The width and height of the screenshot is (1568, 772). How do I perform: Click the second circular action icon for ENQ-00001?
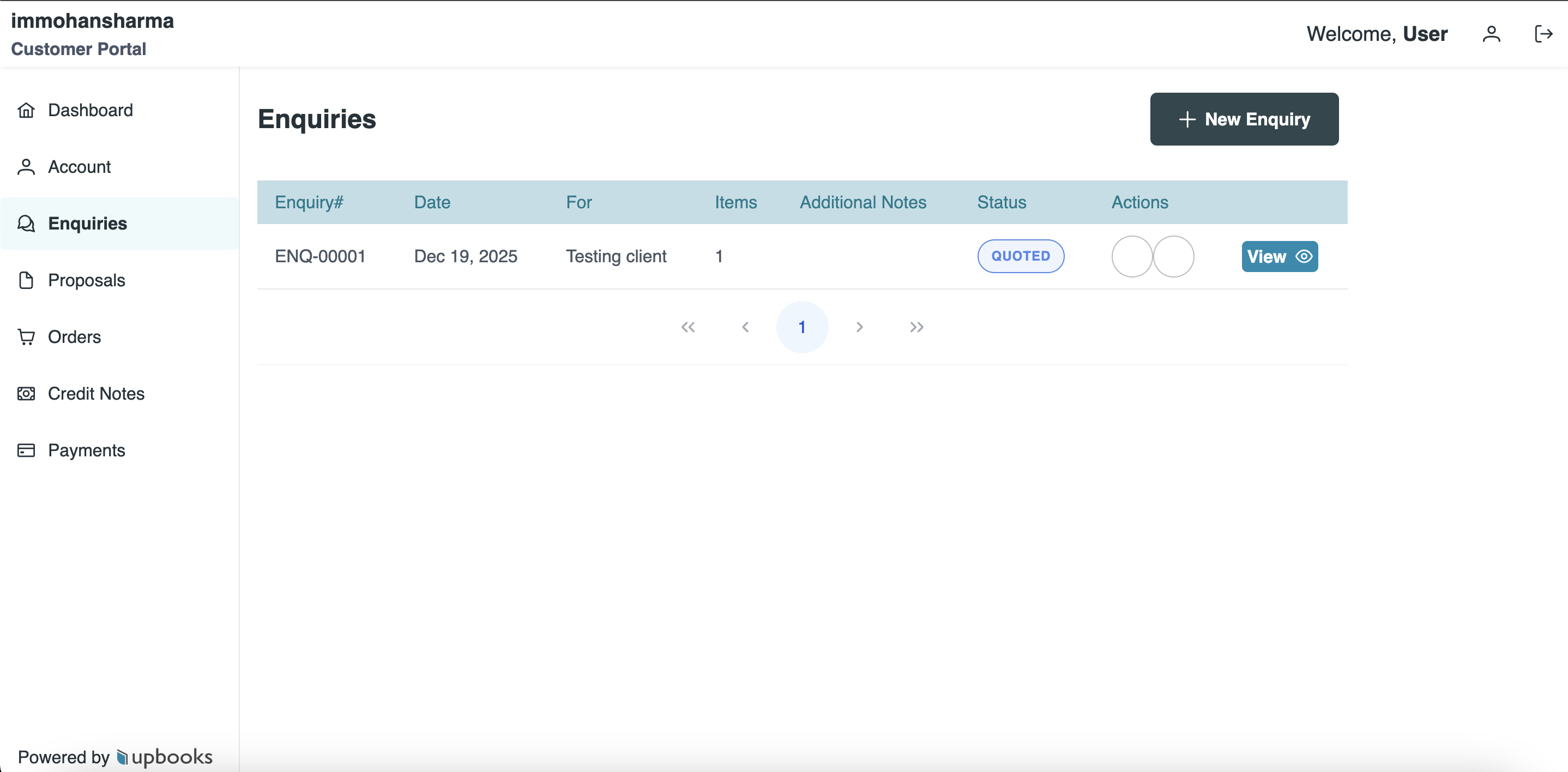(x=1174, y=256)
